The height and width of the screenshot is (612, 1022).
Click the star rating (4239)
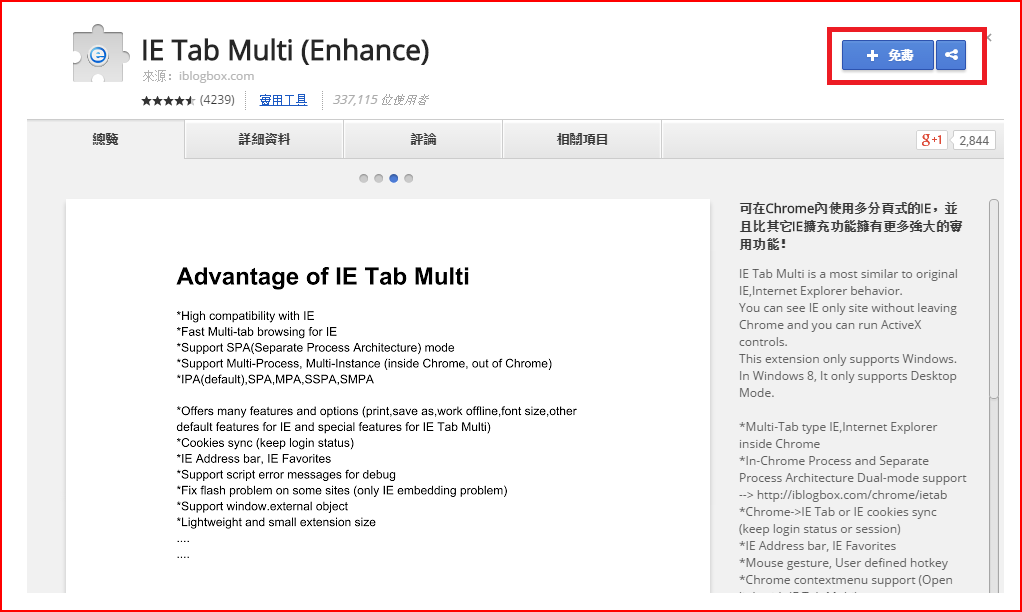point(188,100)
